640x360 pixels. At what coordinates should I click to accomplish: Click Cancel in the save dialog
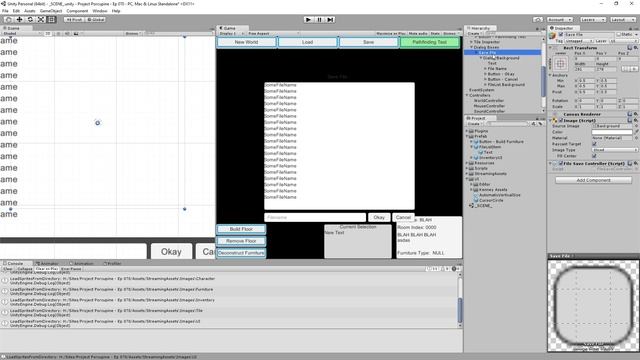click(x=403, y=218)
